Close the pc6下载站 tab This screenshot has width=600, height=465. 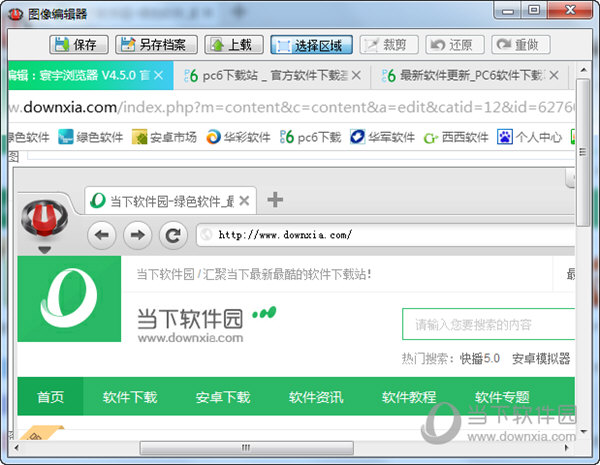356,75
